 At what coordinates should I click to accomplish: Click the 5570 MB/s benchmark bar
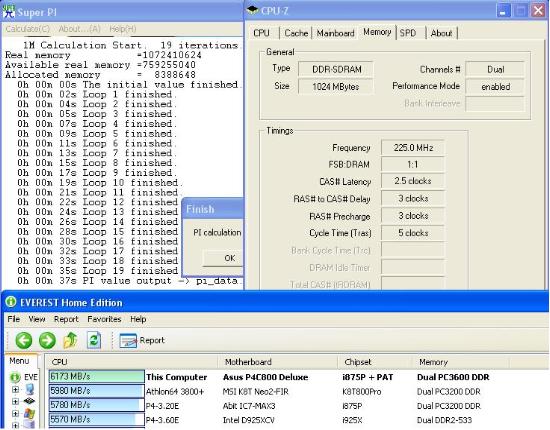tap(96, 419)
